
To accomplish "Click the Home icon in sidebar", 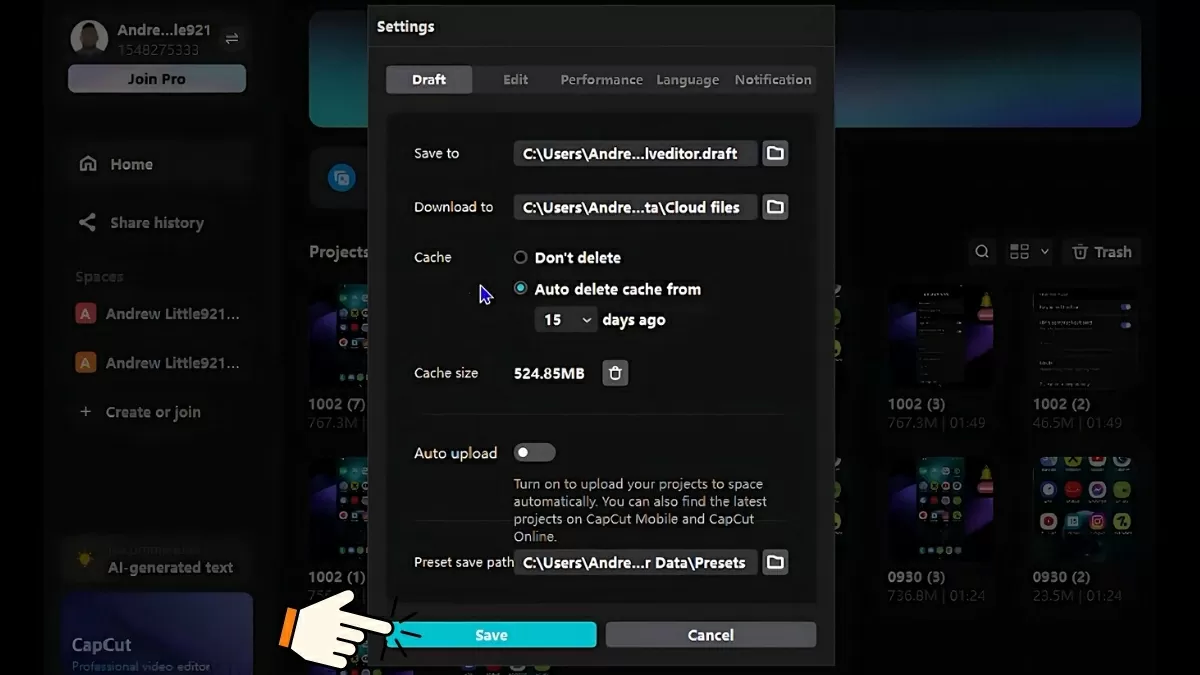I will tap(89, 164).
